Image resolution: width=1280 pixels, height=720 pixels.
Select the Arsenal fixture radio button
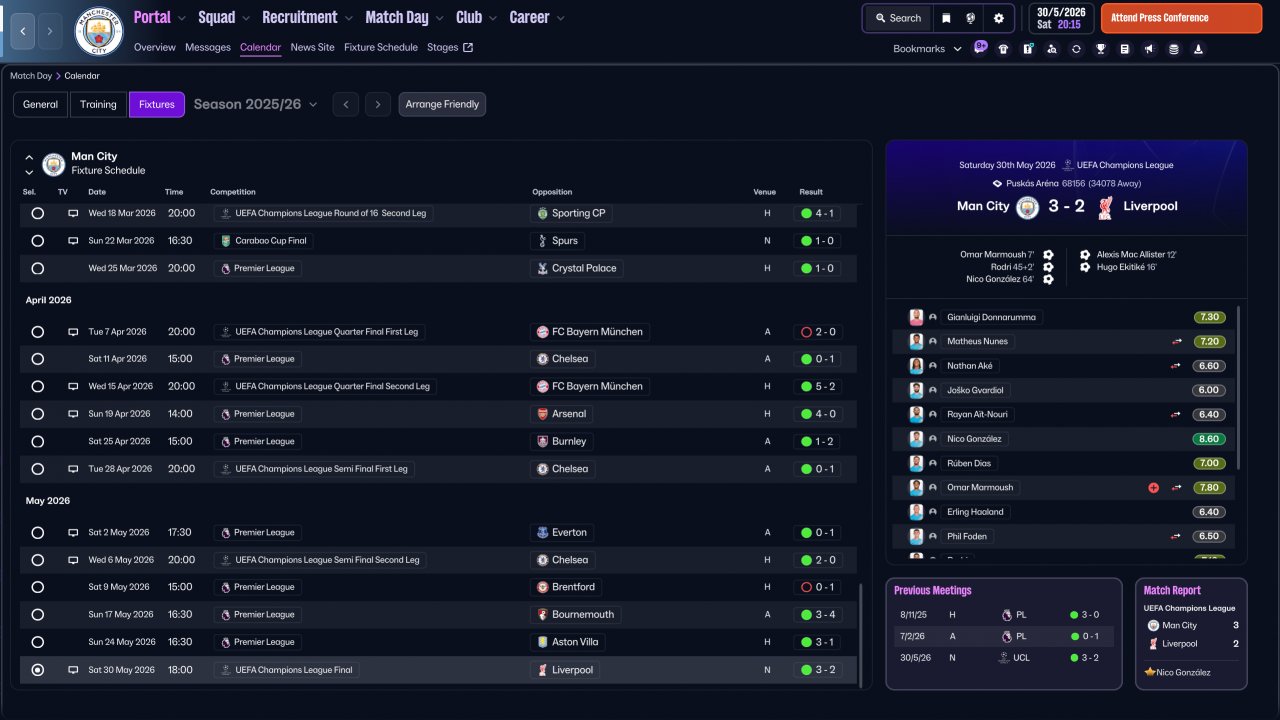pyautogui.click(x=38, y=414)
